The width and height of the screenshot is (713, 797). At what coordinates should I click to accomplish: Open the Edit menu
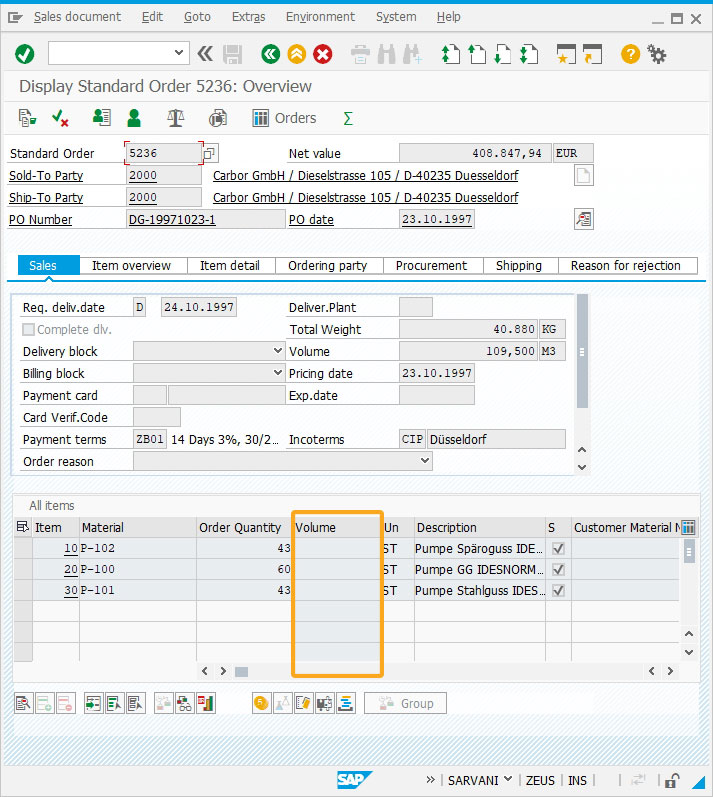[x=152, y=17]
